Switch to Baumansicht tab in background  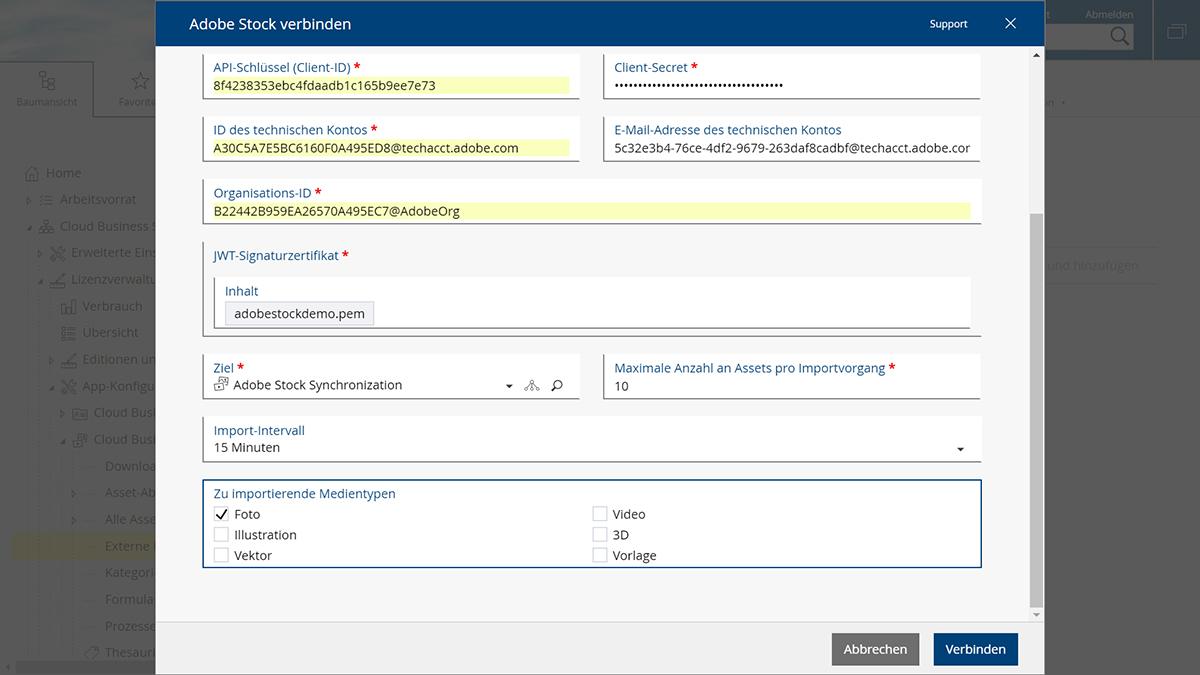click(x=47, y=89)
